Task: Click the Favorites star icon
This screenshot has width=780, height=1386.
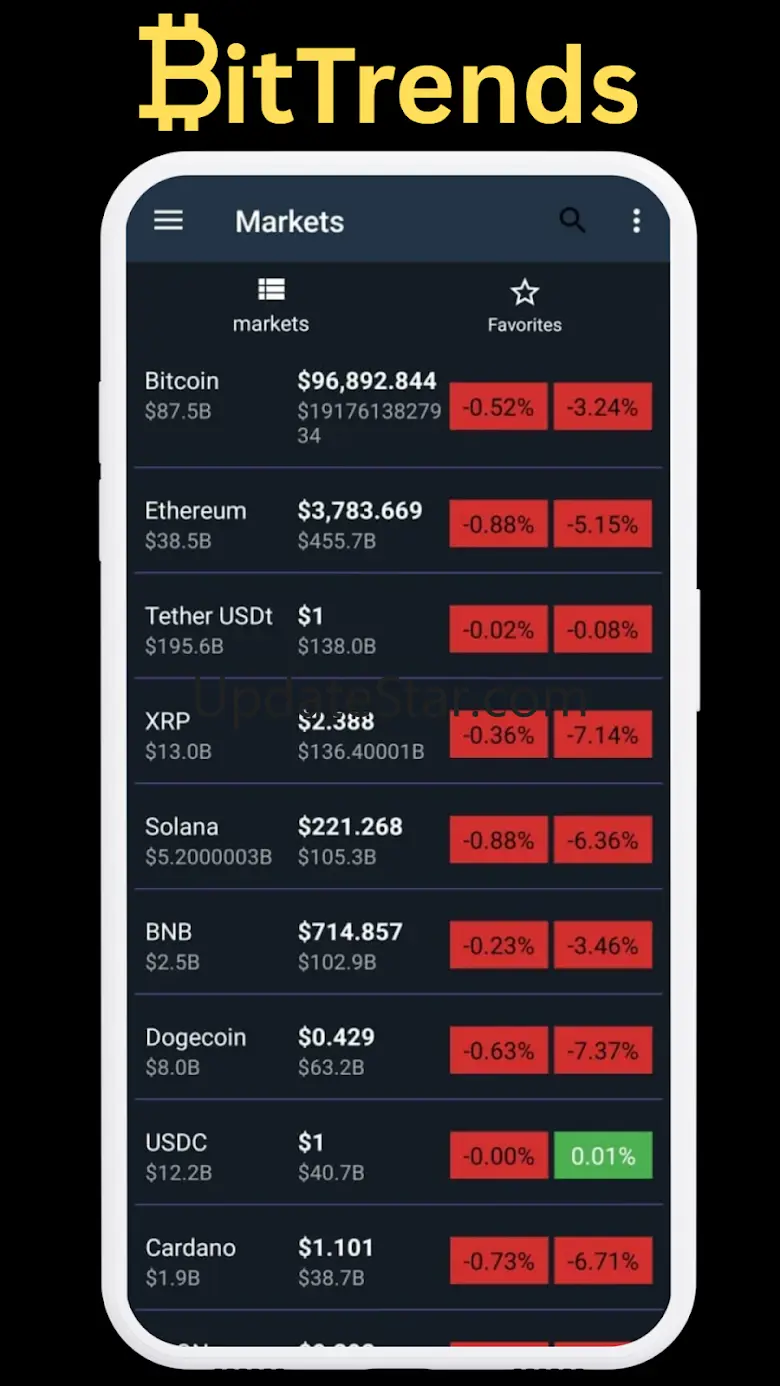Action: 524,292
